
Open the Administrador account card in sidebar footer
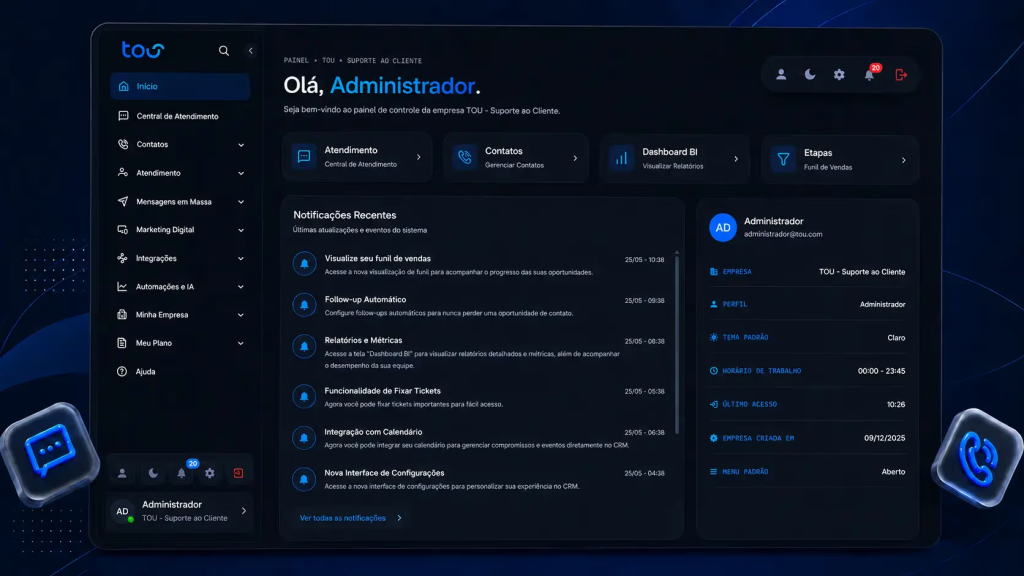coord(180,511)
